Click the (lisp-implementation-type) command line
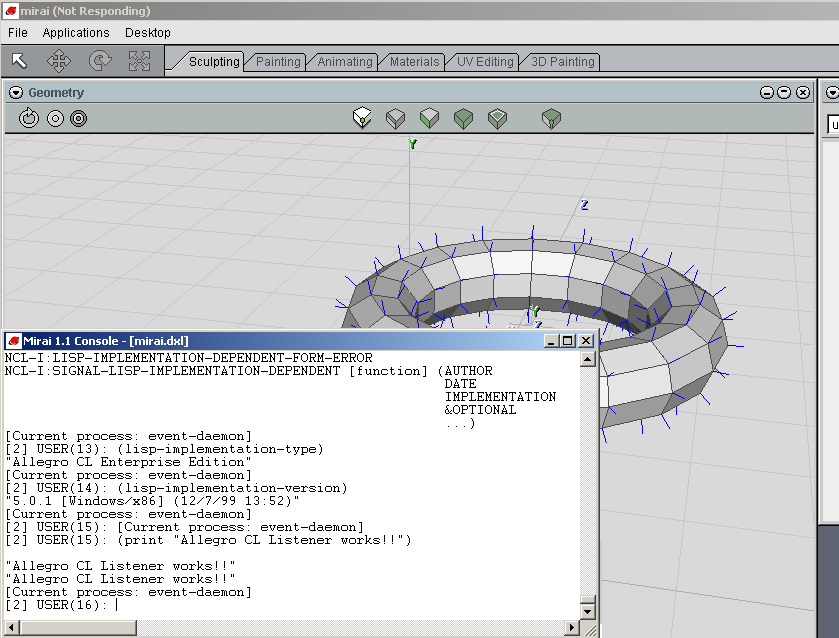The height and width of the screenshot is (638, 839). tap(164, 449)
